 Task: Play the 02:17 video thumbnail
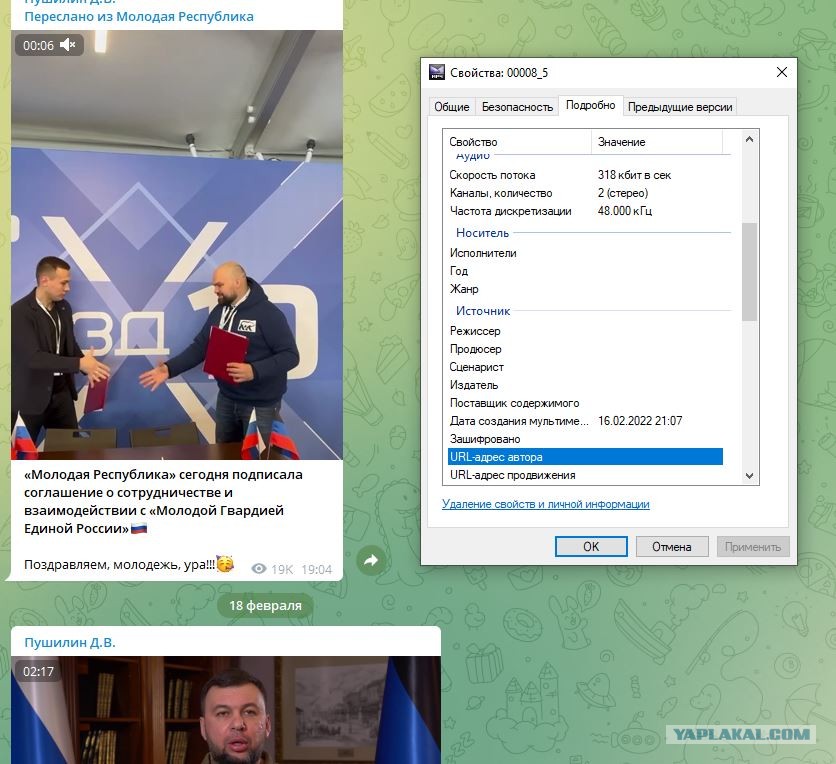click(226, 710)
